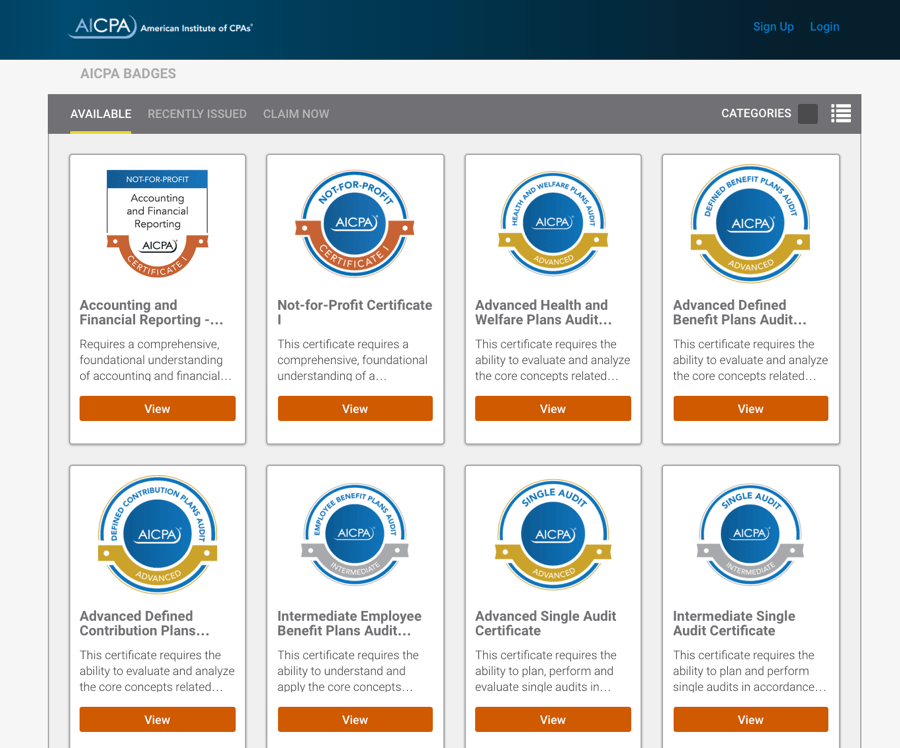Go to the Login link
This screenshot has width=900, height=748.
click(x=824, y=26)
